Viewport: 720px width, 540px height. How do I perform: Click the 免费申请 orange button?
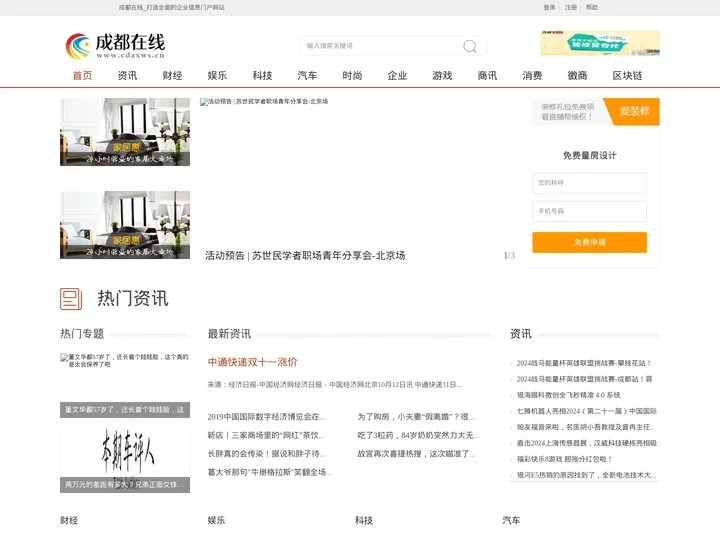pyautogui.click(x=590, y=242)
